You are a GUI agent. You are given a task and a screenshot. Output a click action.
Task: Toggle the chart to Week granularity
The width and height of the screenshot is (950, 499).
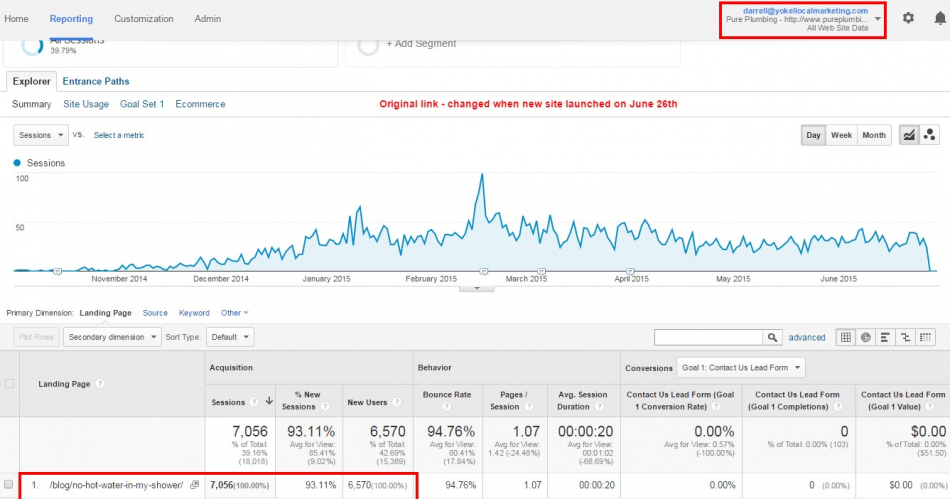point(841,135)
